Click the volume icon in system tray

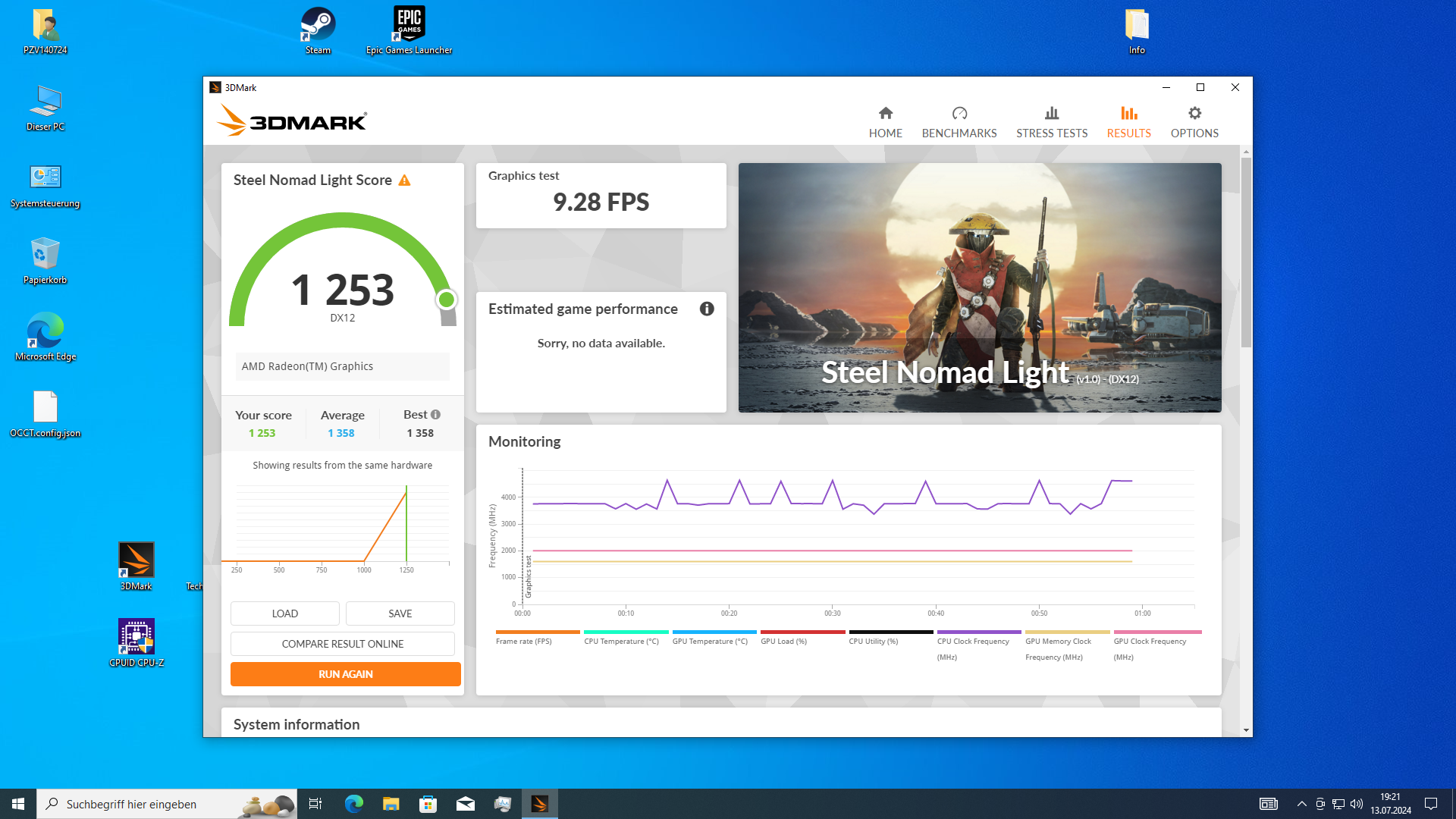pos(1357,804)
